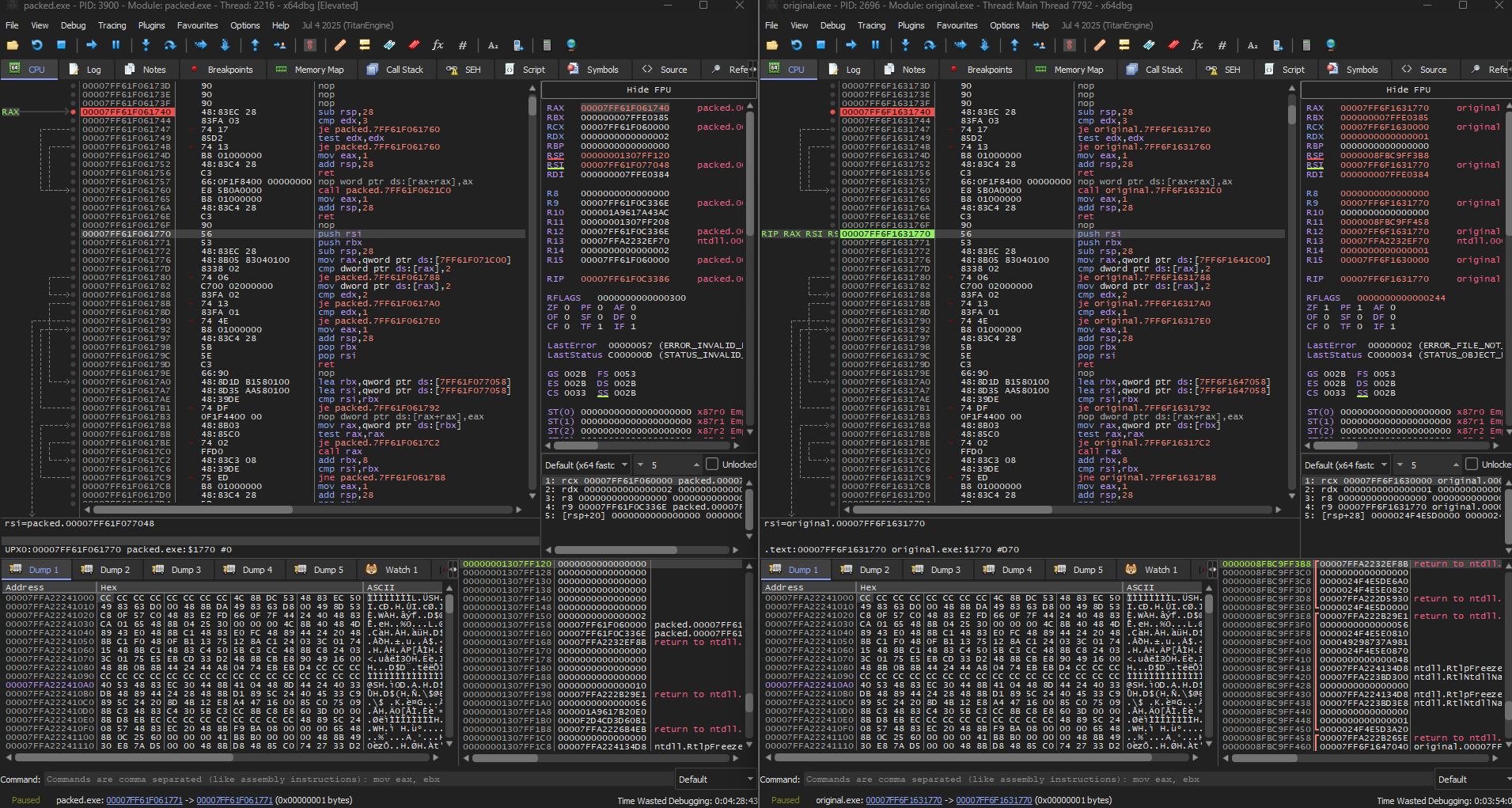Click the address link in original.exe status bar
Screen dimensions: 1512x808
point(904,800)
